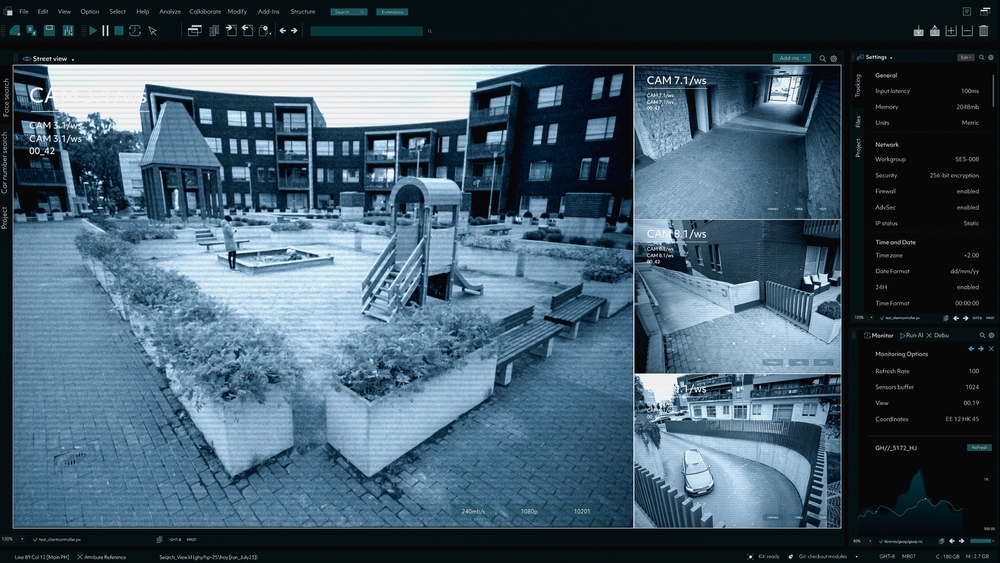Select the cursor pointer tool

point(153,31)
